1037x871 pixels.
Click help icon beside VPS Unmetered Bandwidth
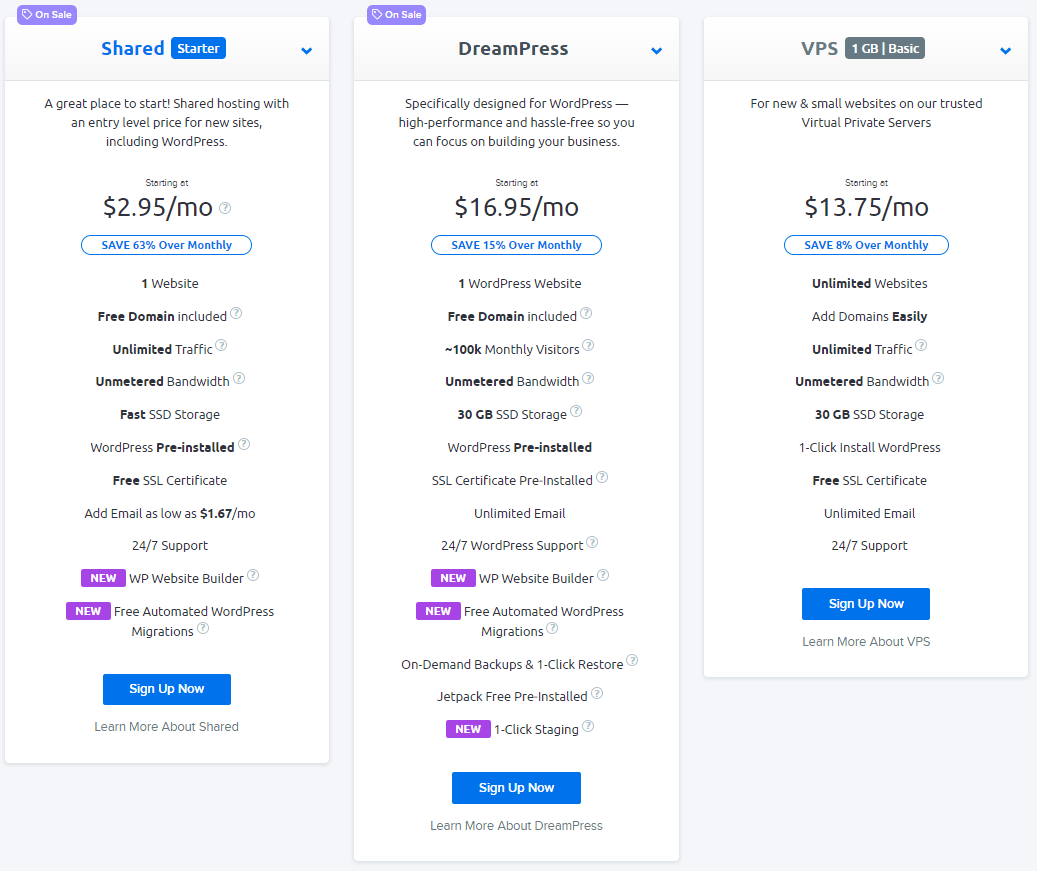(x=938, y=378)
